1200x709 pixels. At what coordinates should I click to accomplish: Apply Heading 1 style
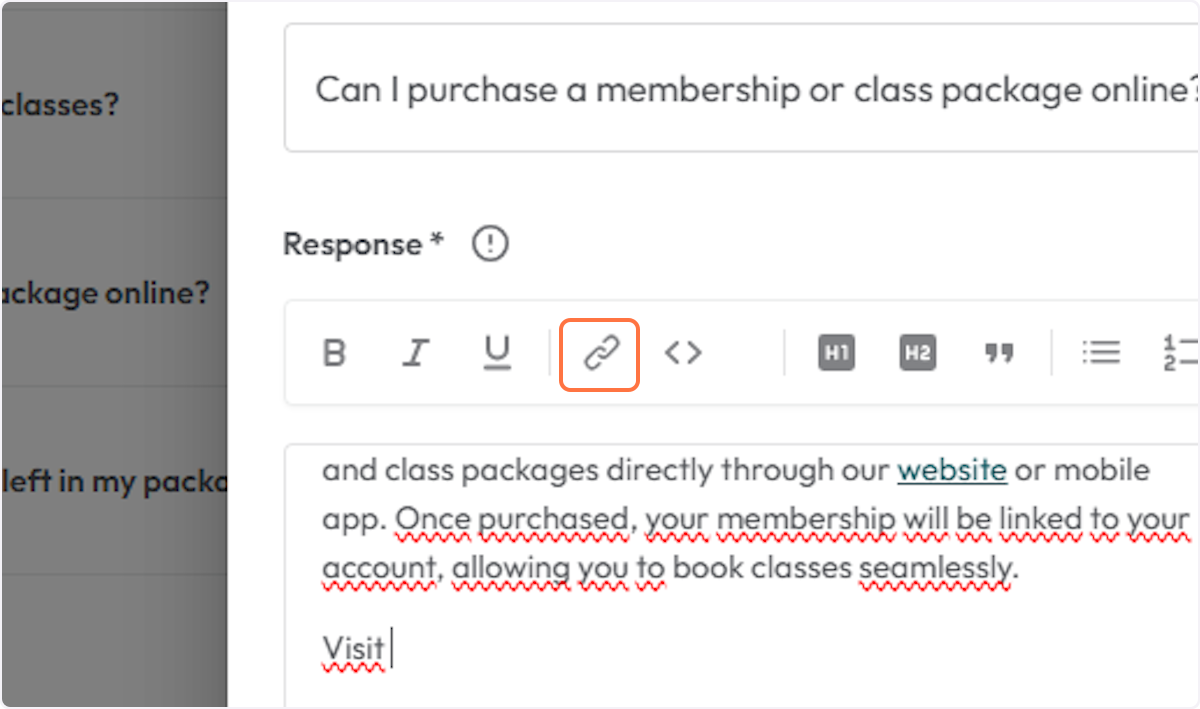click(x=836, y=353)
